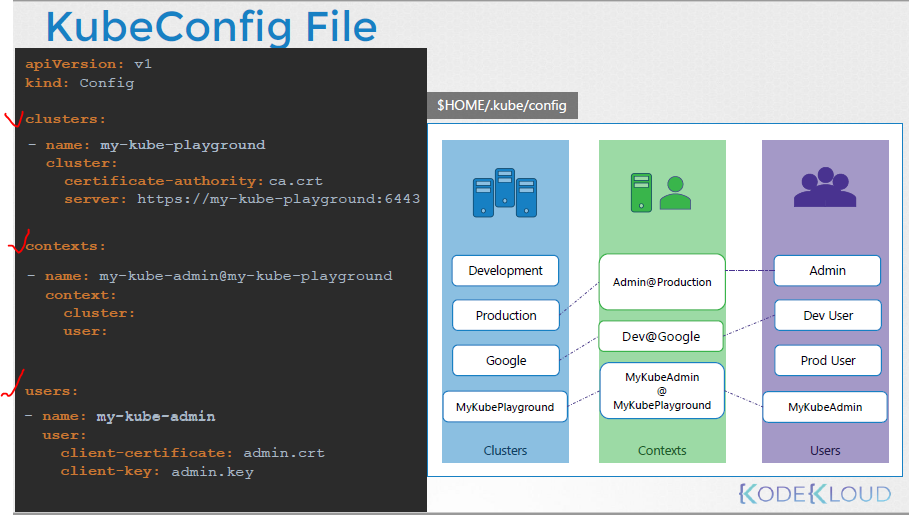Click the 'users:' key in YAML
The height and width of the screenshot is (515, 909).
[51, 391]
